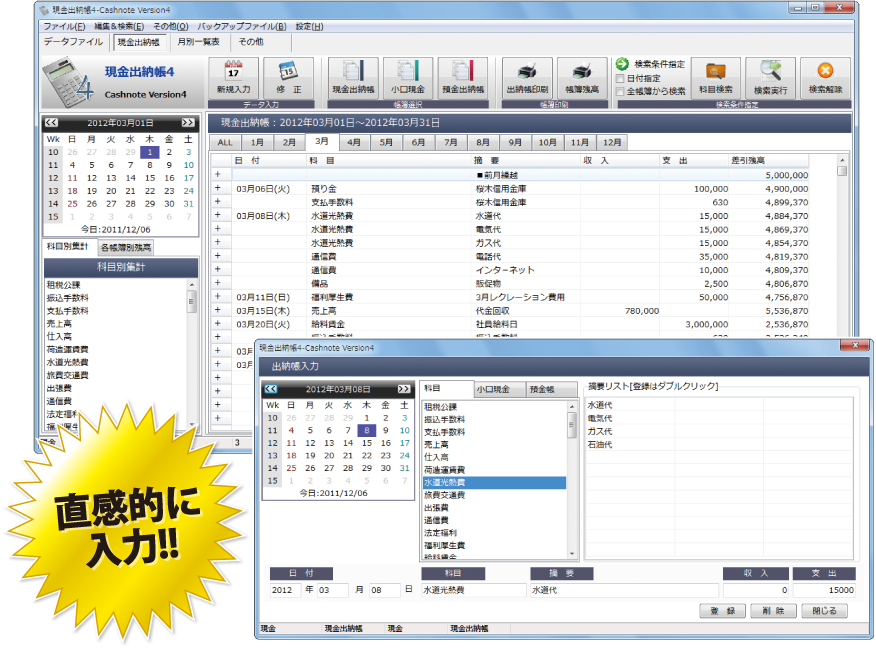Open the 現金出納帳 ledger icon
The height and width of the screenshot is (648, 876).
pyautogui.click(x=352, y=74)
